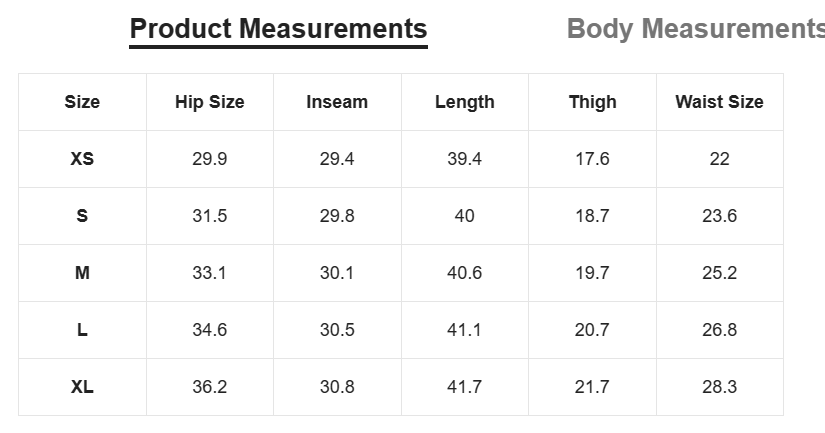Click the XL hip size value 36.2

click(x=209, y=387)
